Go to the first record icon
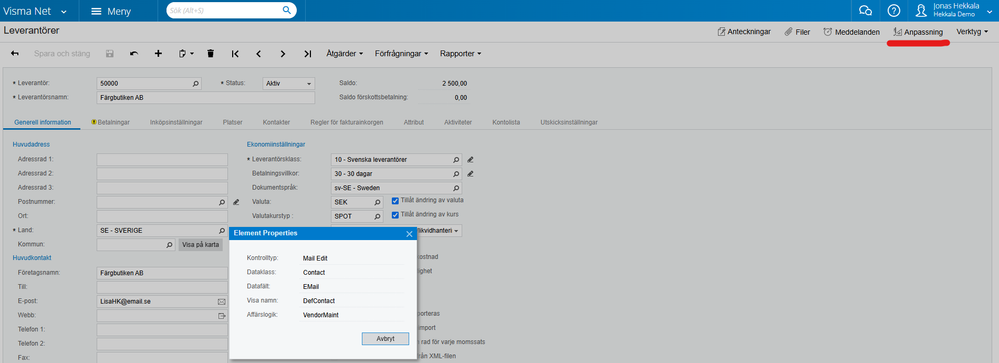 [235, 54]
